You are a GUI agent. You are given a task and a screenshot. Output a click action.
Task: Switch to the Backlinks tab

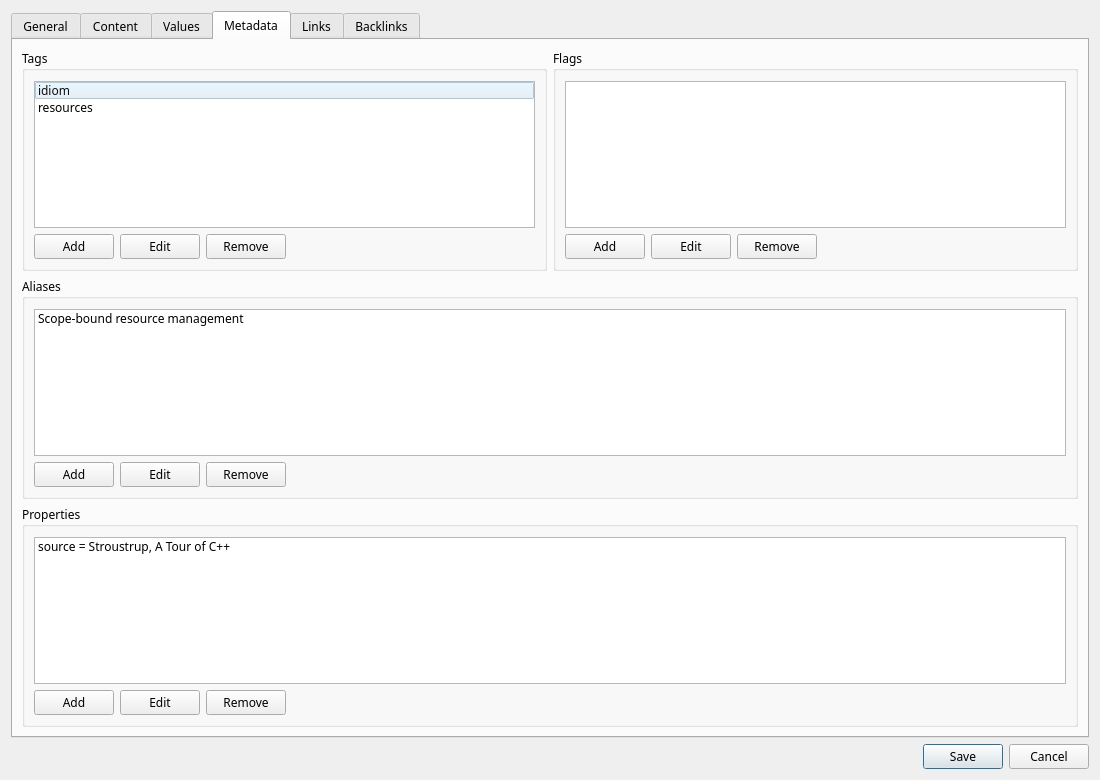point(381,26)
